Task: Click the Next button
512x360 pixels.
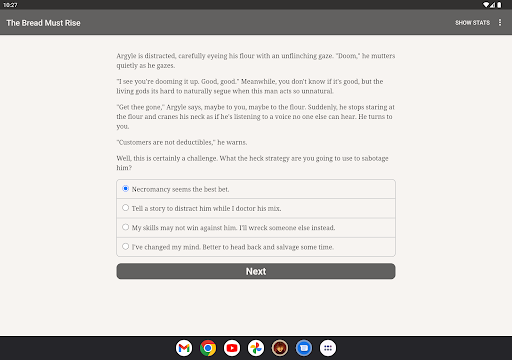Action: (256, 271)
